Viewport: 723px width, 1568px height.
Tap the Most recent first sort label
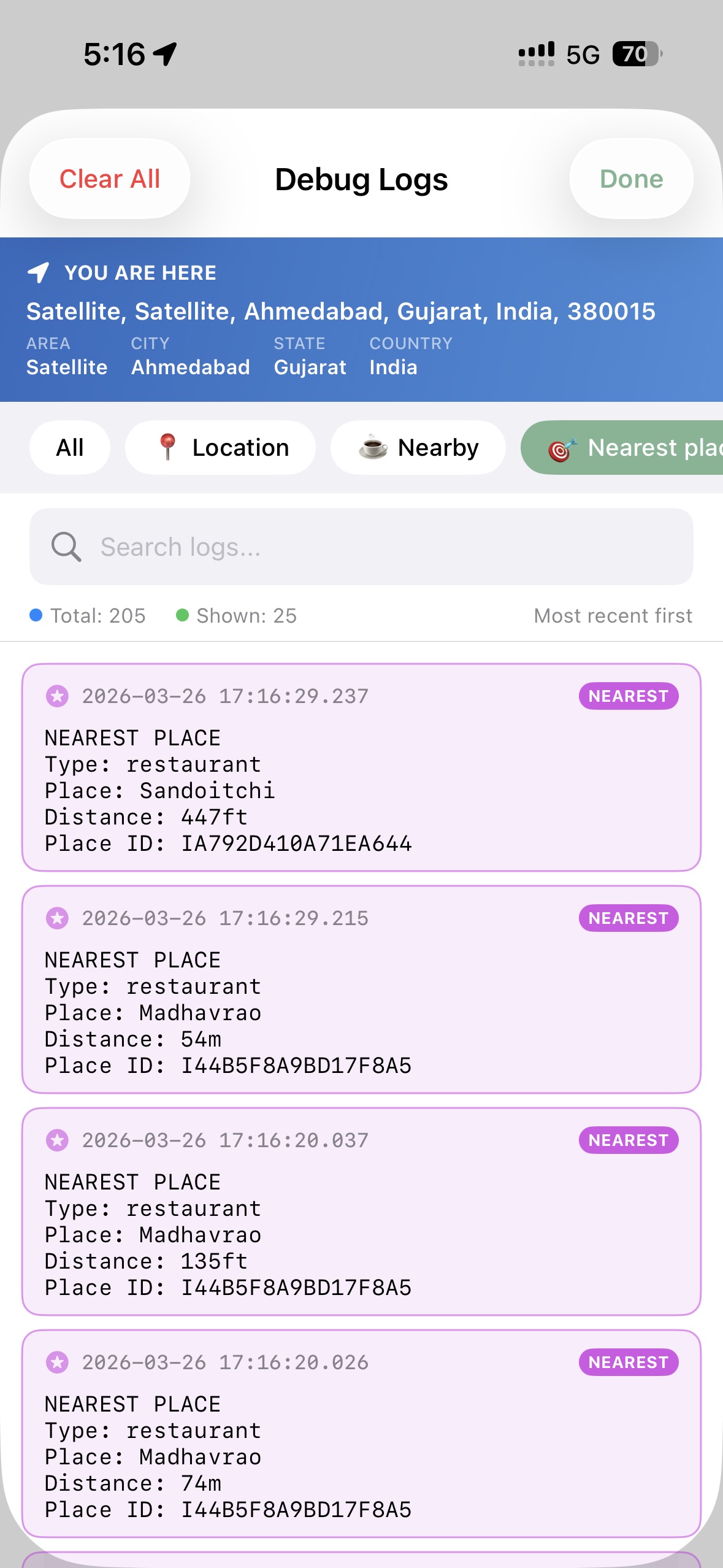(x=613, y=615)
